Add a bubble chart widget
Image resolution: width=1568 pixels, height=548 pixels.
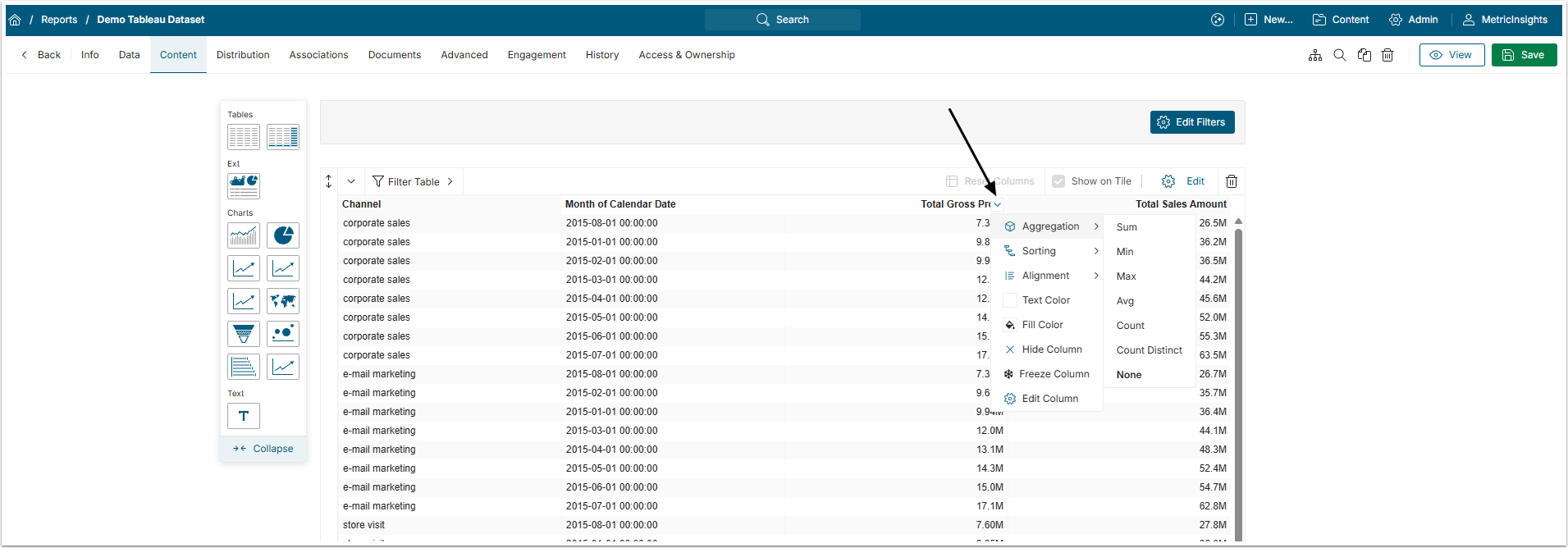click(x=283, y=334)
